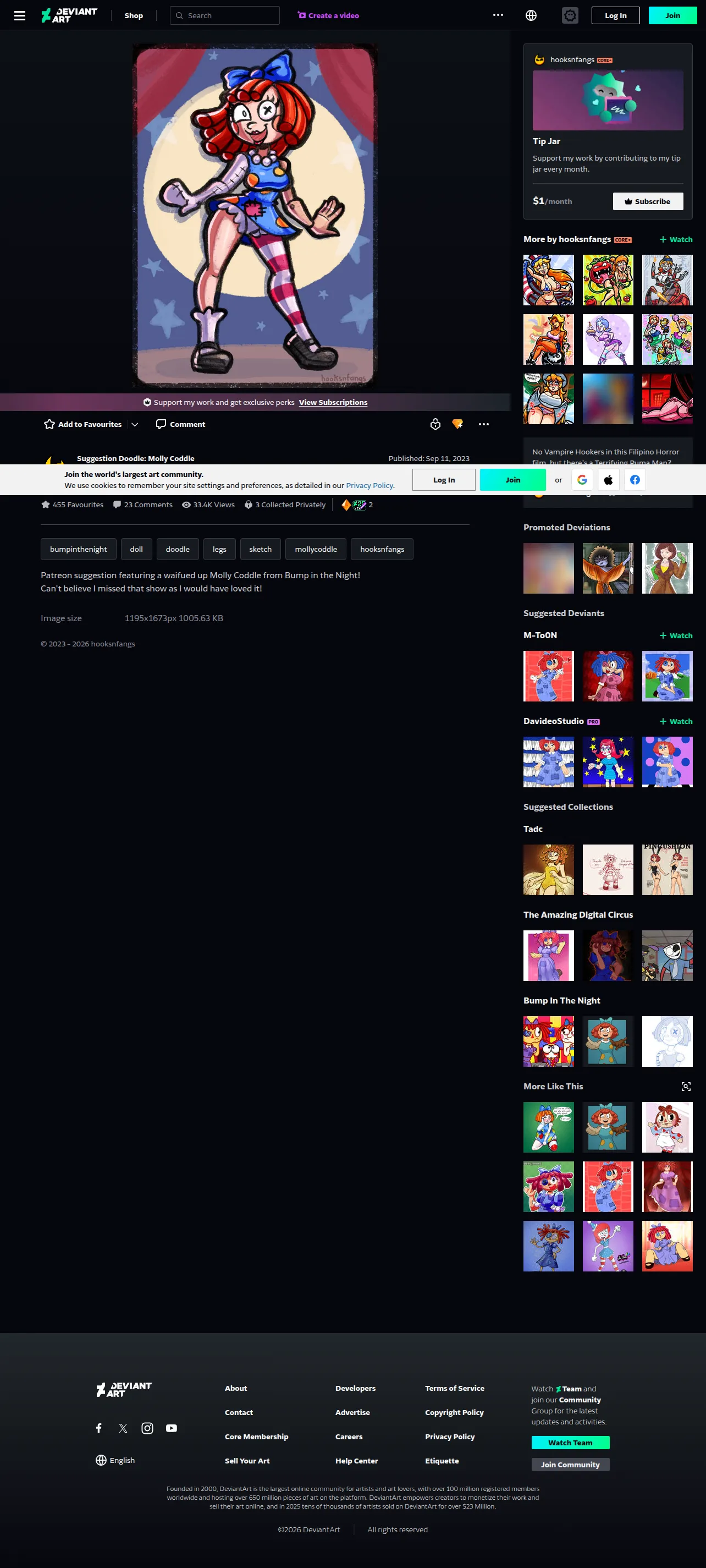
Task: Open M-ToON profile link
Action: coord(540,635)
